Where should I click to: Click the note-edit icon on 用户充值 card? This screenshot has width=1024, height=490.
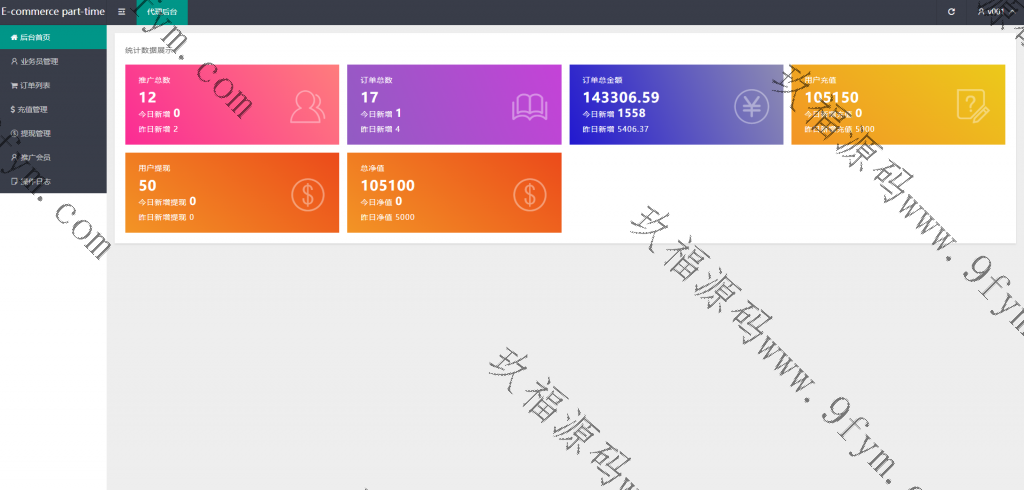[x=972, y=106]
